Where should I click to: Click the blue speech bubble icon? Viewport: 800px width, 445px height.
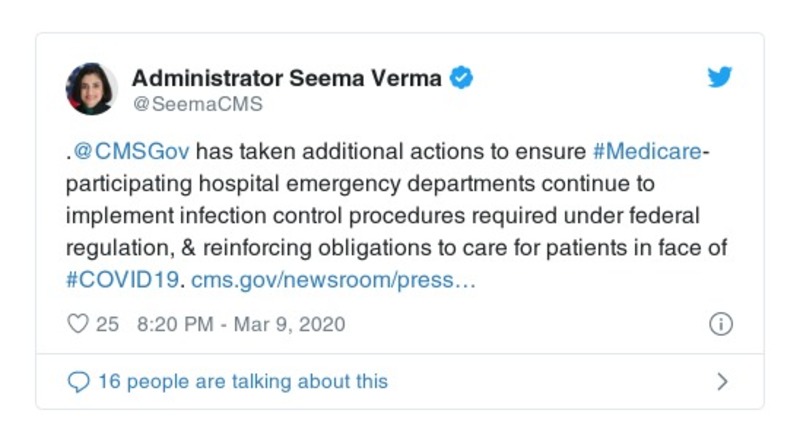pyautogui.click(x=78, y=381)
